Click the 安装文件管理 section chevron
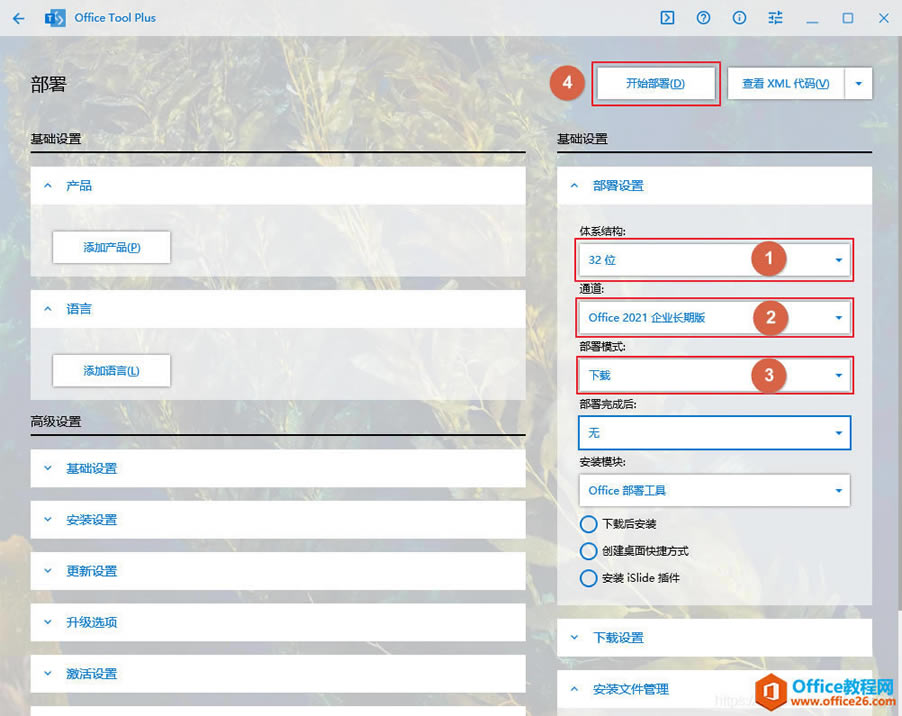 click(573, 689)
